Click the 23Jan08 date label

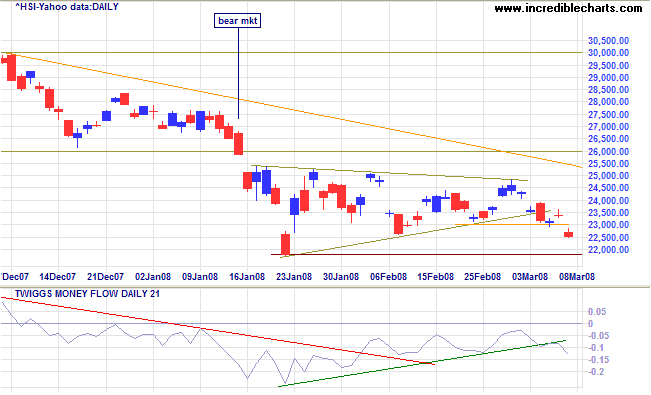point(294,277)
